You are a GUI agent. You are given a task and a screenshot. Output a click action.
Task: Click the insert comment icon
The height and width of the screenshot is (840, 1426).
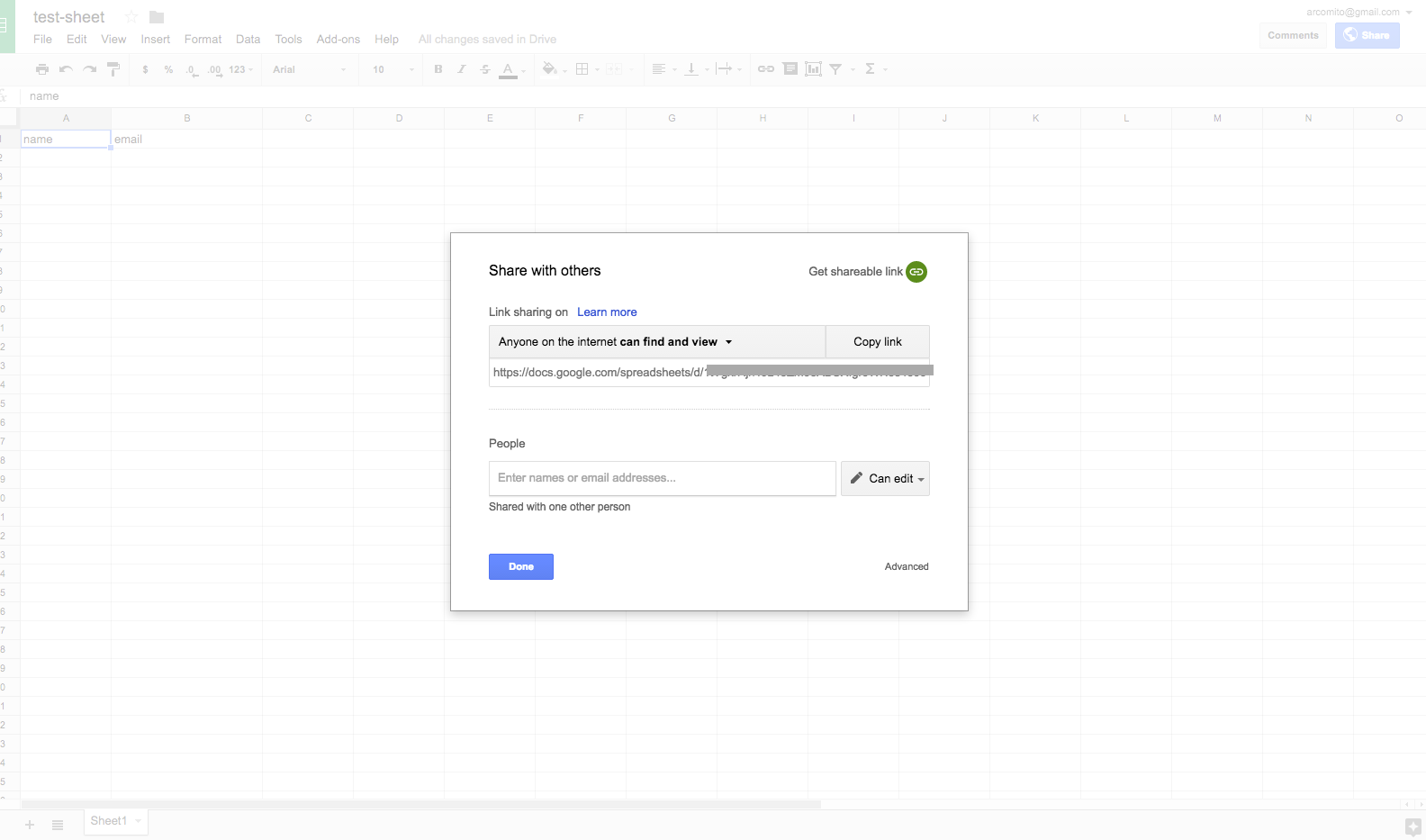(x=790, y=69)
